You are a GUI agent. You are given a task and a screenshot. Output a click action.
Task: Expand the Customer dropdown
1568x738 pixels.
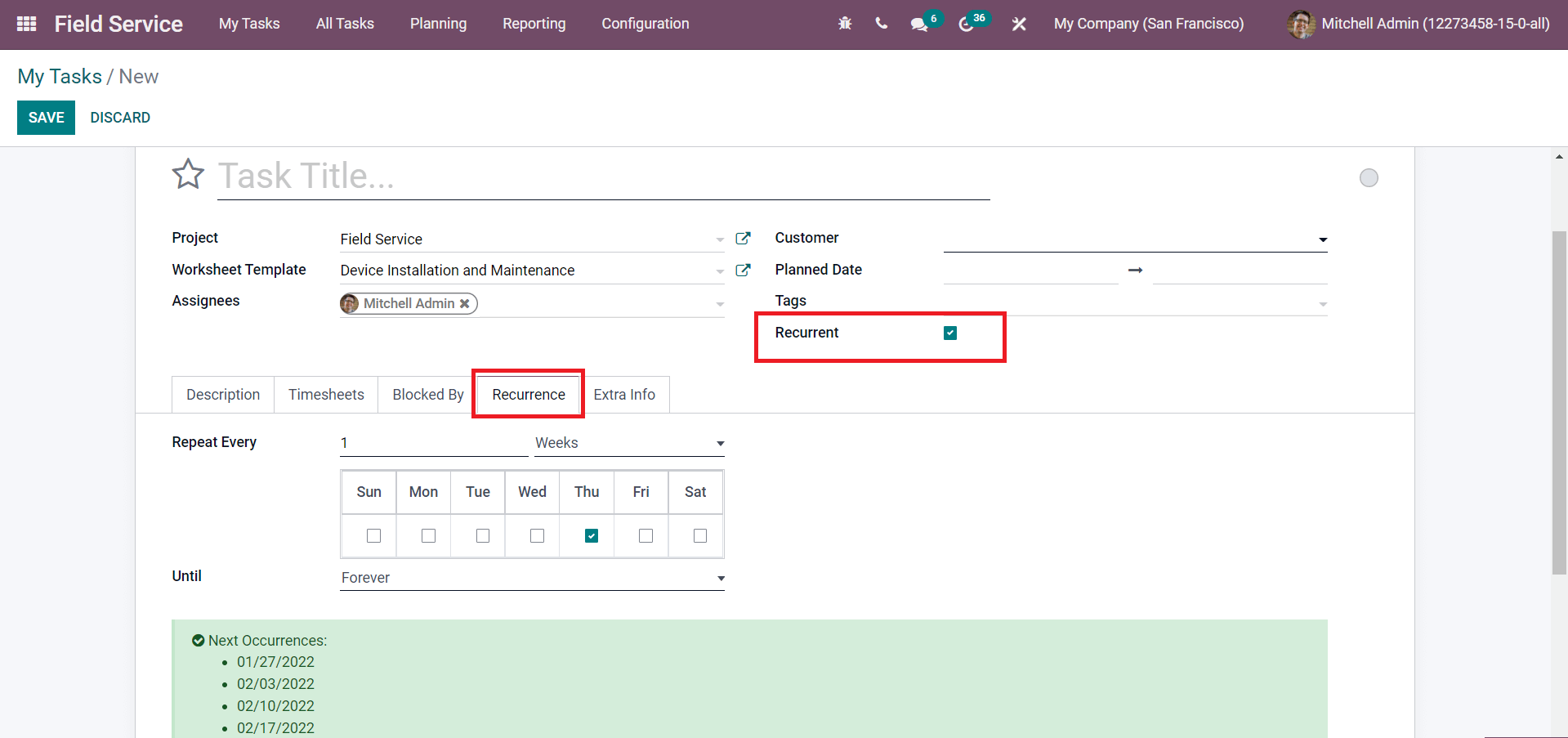1322,239
